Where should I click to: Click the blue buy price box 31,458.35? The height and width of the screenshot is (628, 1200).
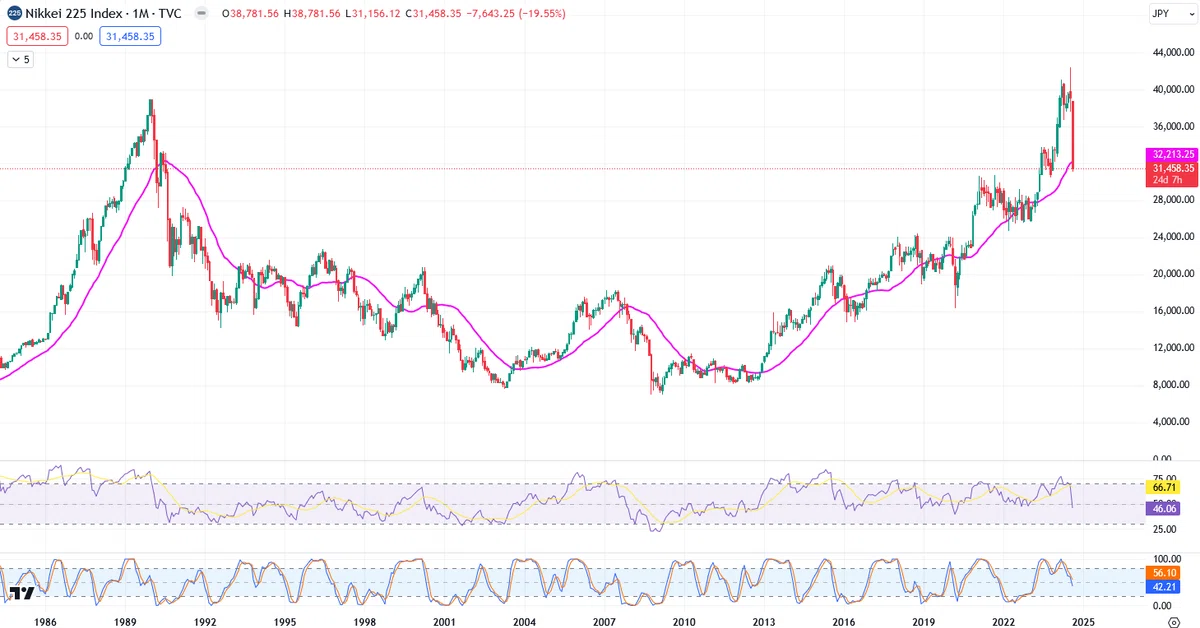point(130,36)
